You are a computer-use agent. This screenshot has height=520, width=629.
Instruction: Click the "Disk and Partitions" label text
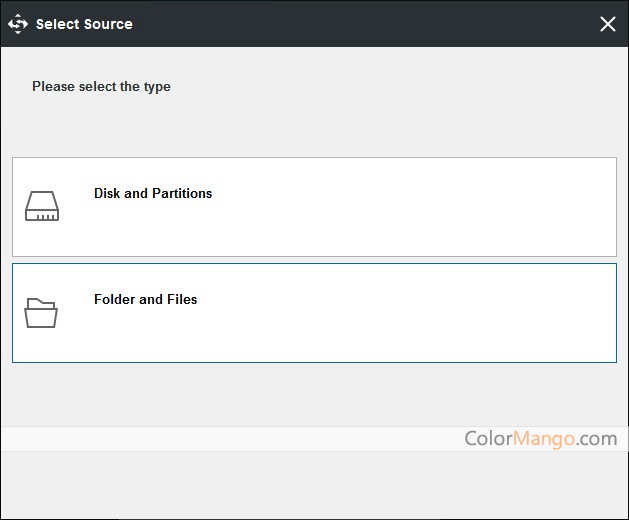pyautogui.click(x=153, y=193)
